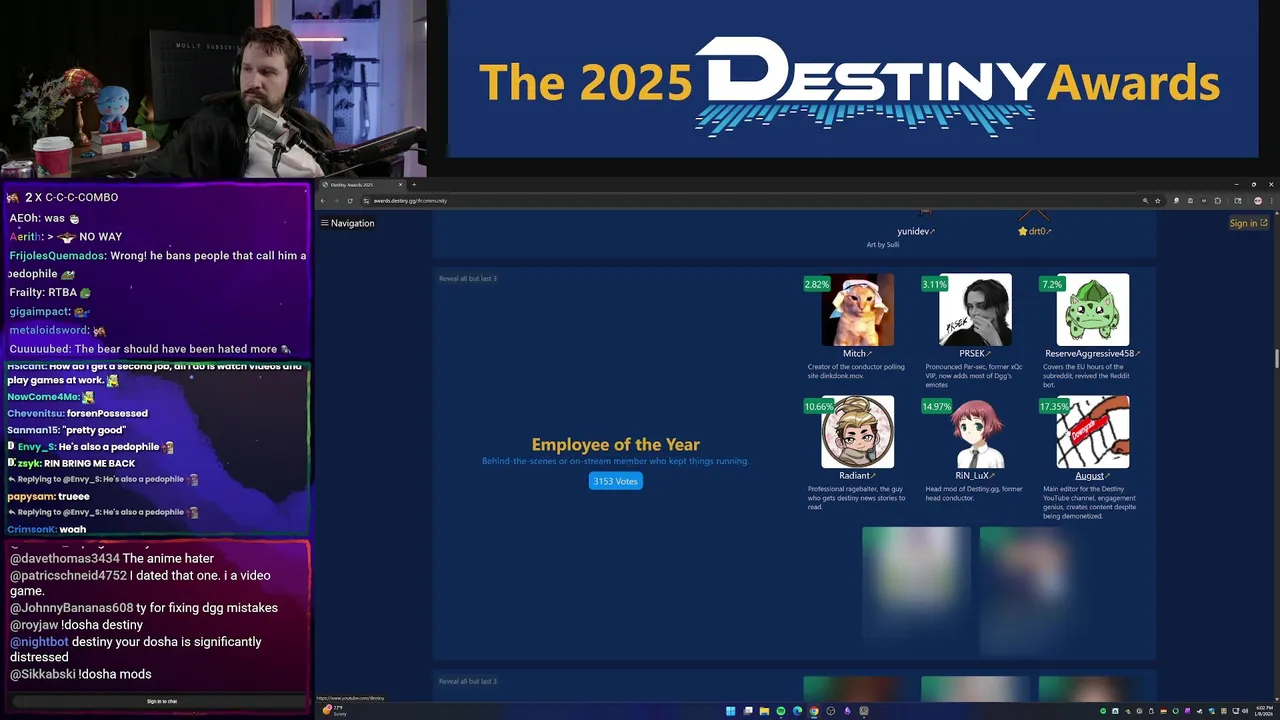
Task: Select ReserveAggressive458's Bulbasaur avatar
Action: [x=1092, y=310]
